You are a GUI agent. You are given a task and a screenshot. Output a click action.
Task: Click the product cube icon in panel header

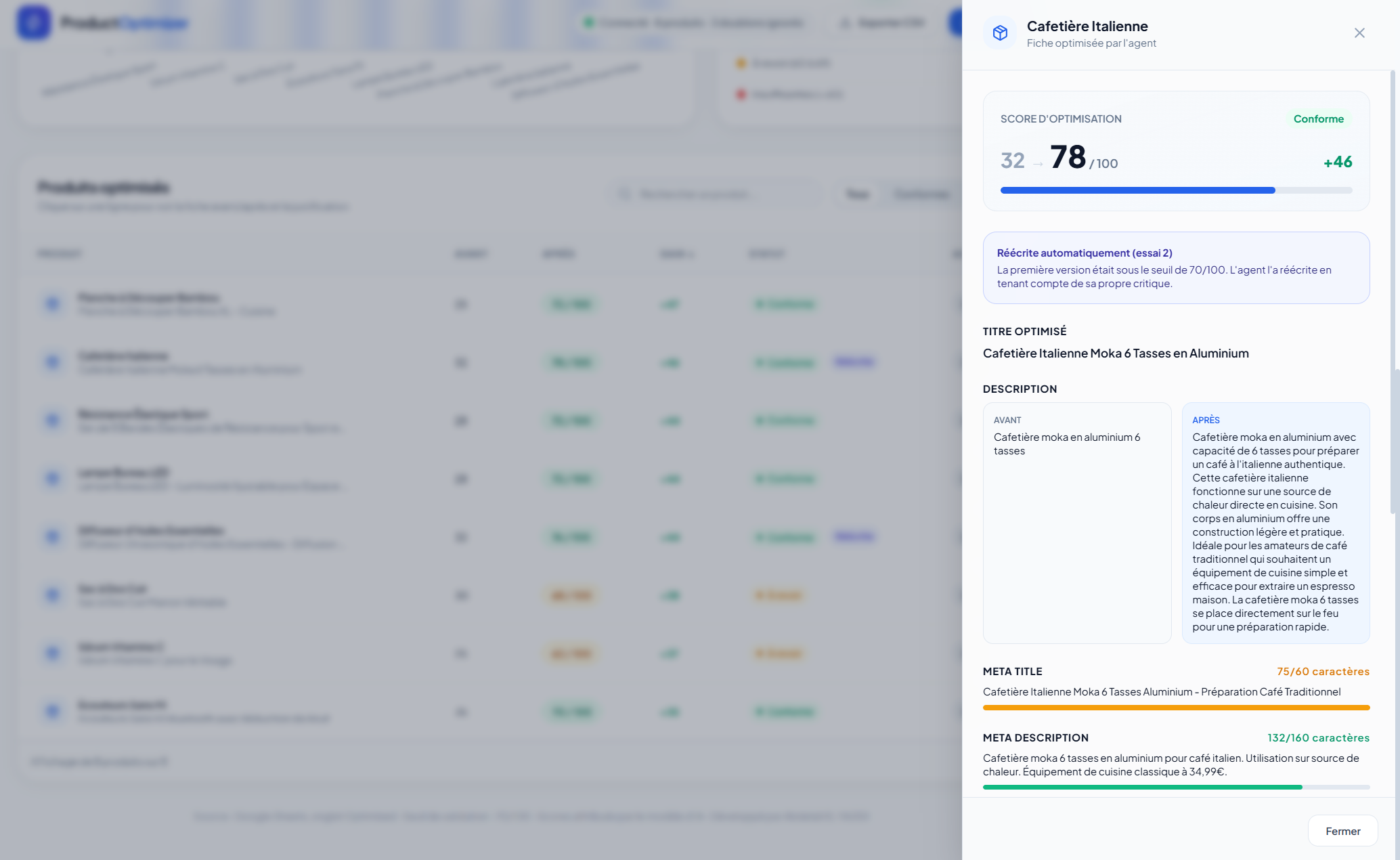tap(1000, 33)
